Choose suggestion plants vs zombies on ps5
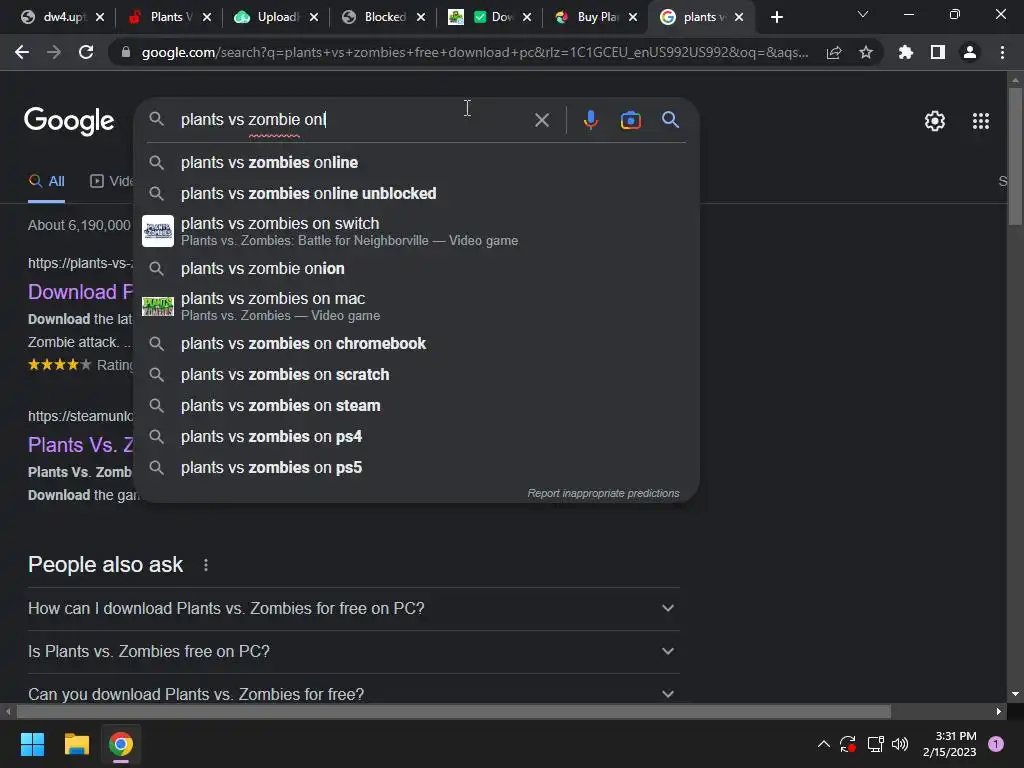 [x=416, y=468]
